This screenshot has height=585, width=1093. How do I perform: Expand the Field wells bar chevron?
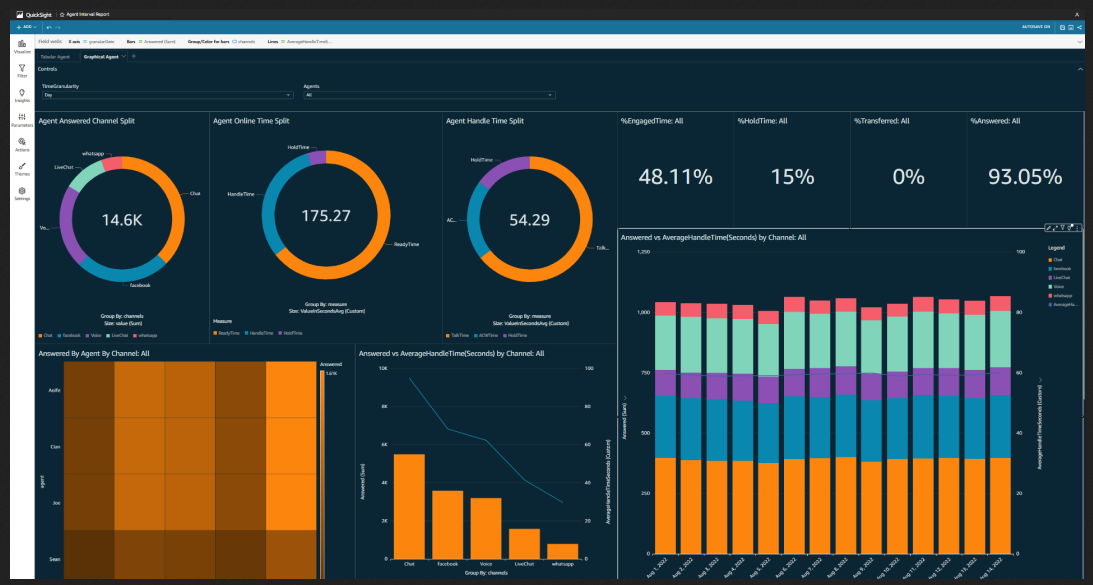[x=1080, y=42]
